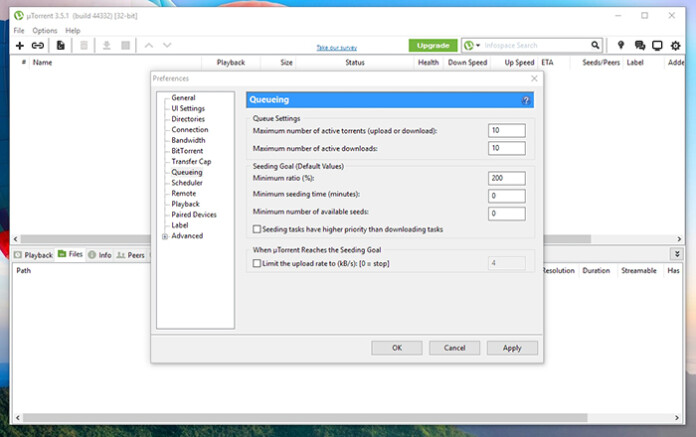This screenshot has height=437, width=696.
Task: Click Create New Torrent file icon
Action: (61, 45)
